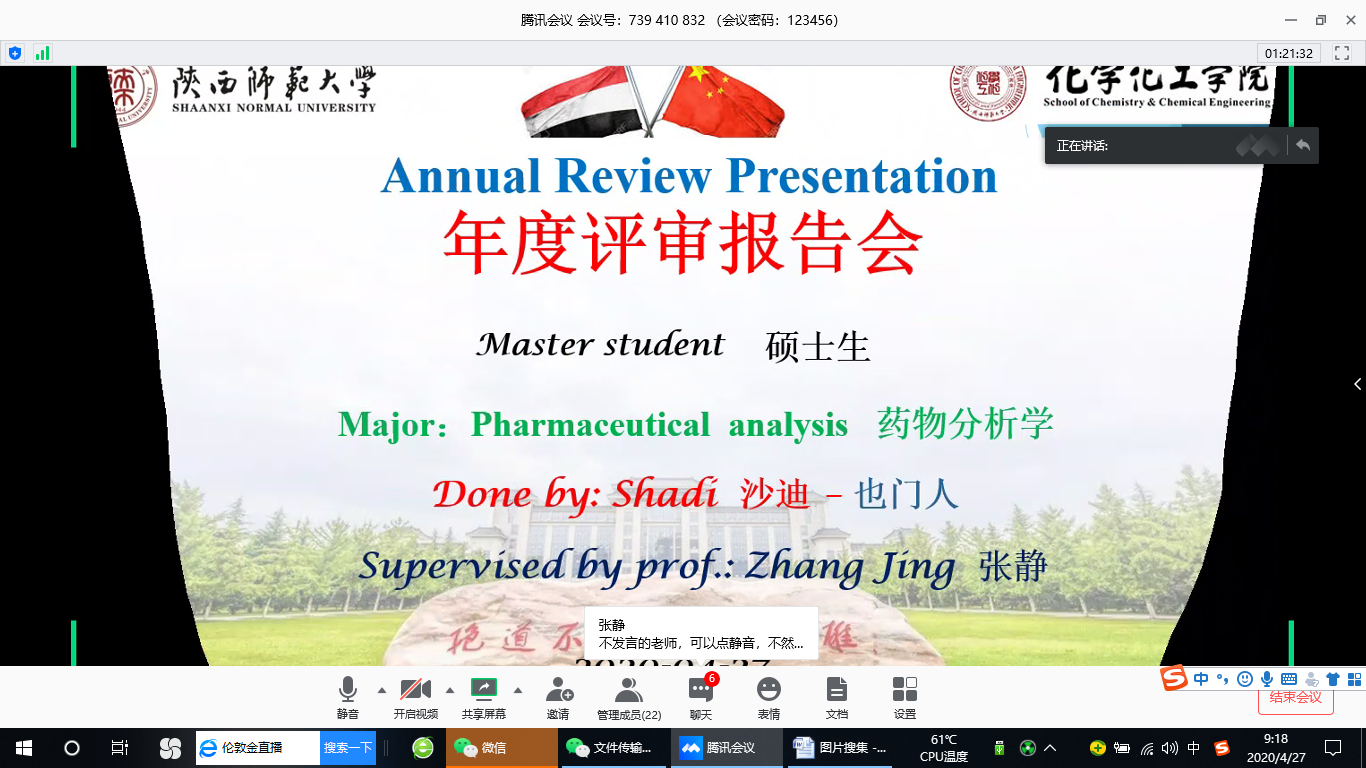This screenshot has width=1366, height=768.
Task: Expand the share options arrow beside 共享屏幕
Action: tap(517, 690)
